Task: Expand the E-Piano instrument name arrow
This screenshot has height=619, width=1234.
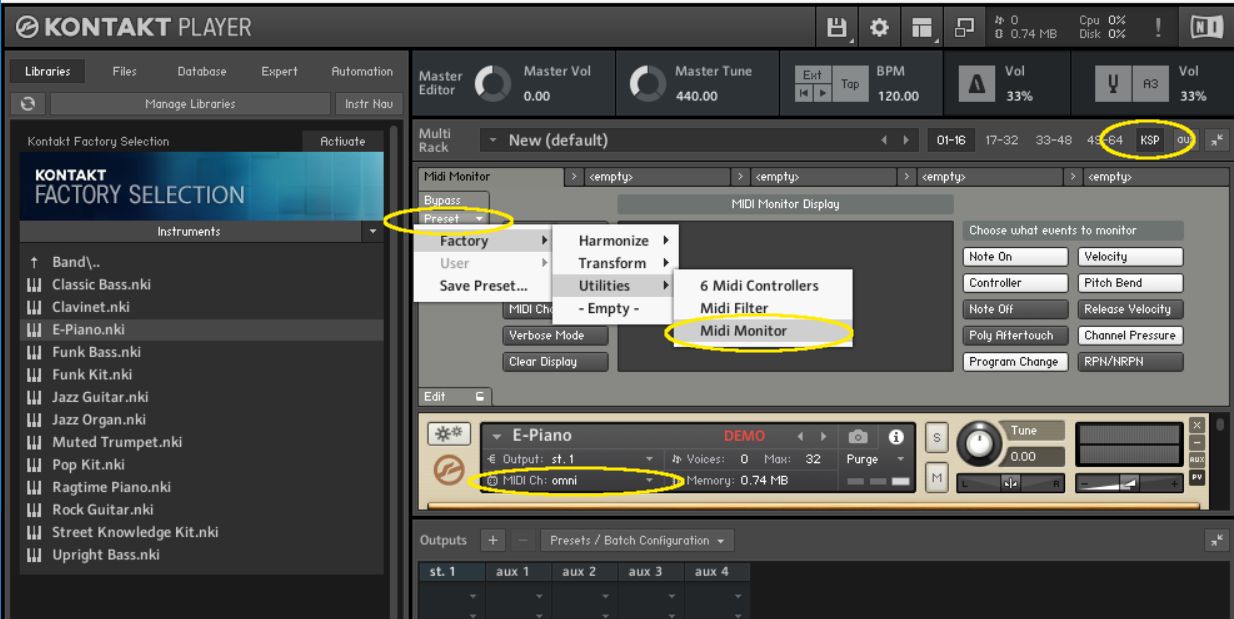Action: click(497, 437)
